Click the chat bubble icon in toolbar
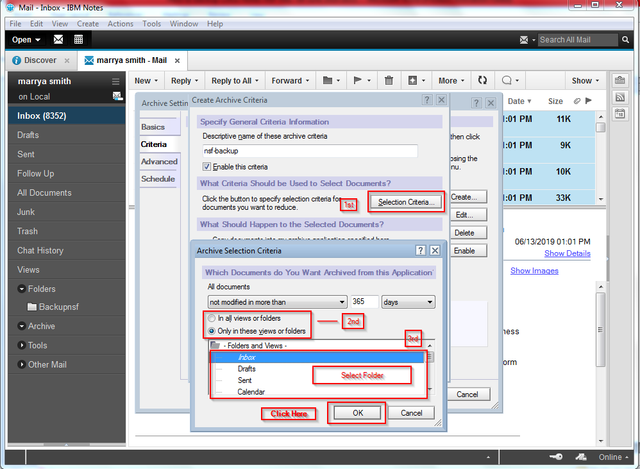 (x=509, y=81)
